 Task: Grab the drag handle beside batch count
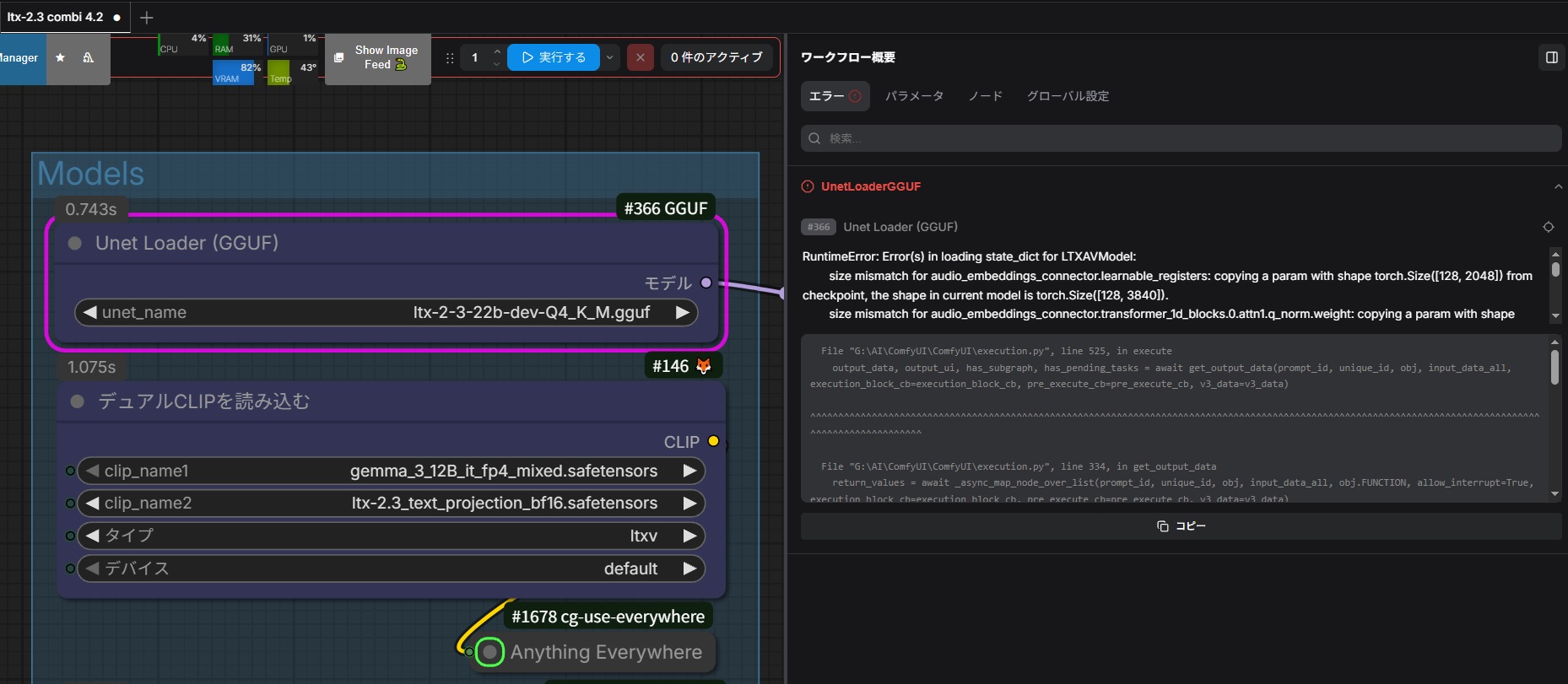tap(450, 58)
